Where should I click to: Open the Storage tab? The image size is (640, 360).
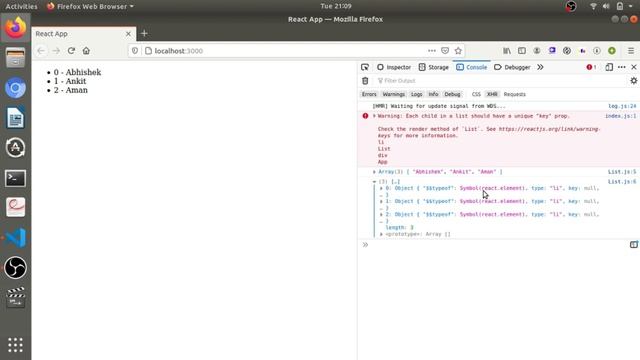tap(433, 67)
